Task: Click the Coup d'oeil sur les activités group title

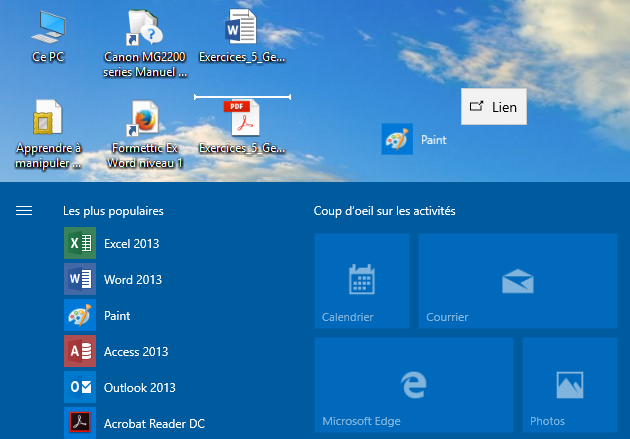Action: pyautogui.click(x=385, y=211)
